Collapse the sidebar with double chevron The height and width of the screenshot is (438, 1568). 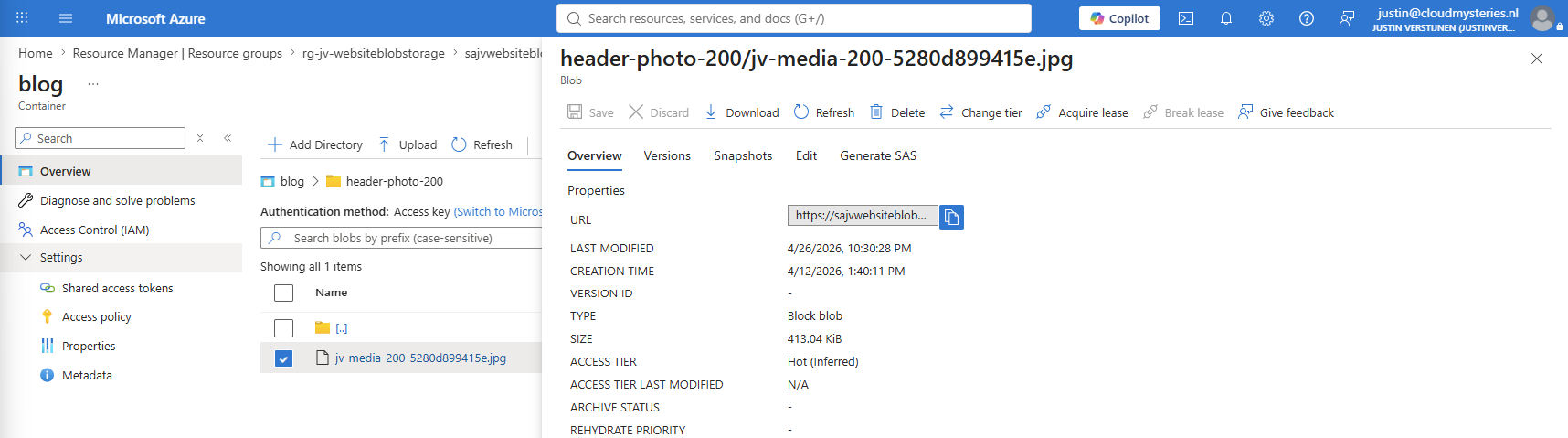(x=228, y=138)
